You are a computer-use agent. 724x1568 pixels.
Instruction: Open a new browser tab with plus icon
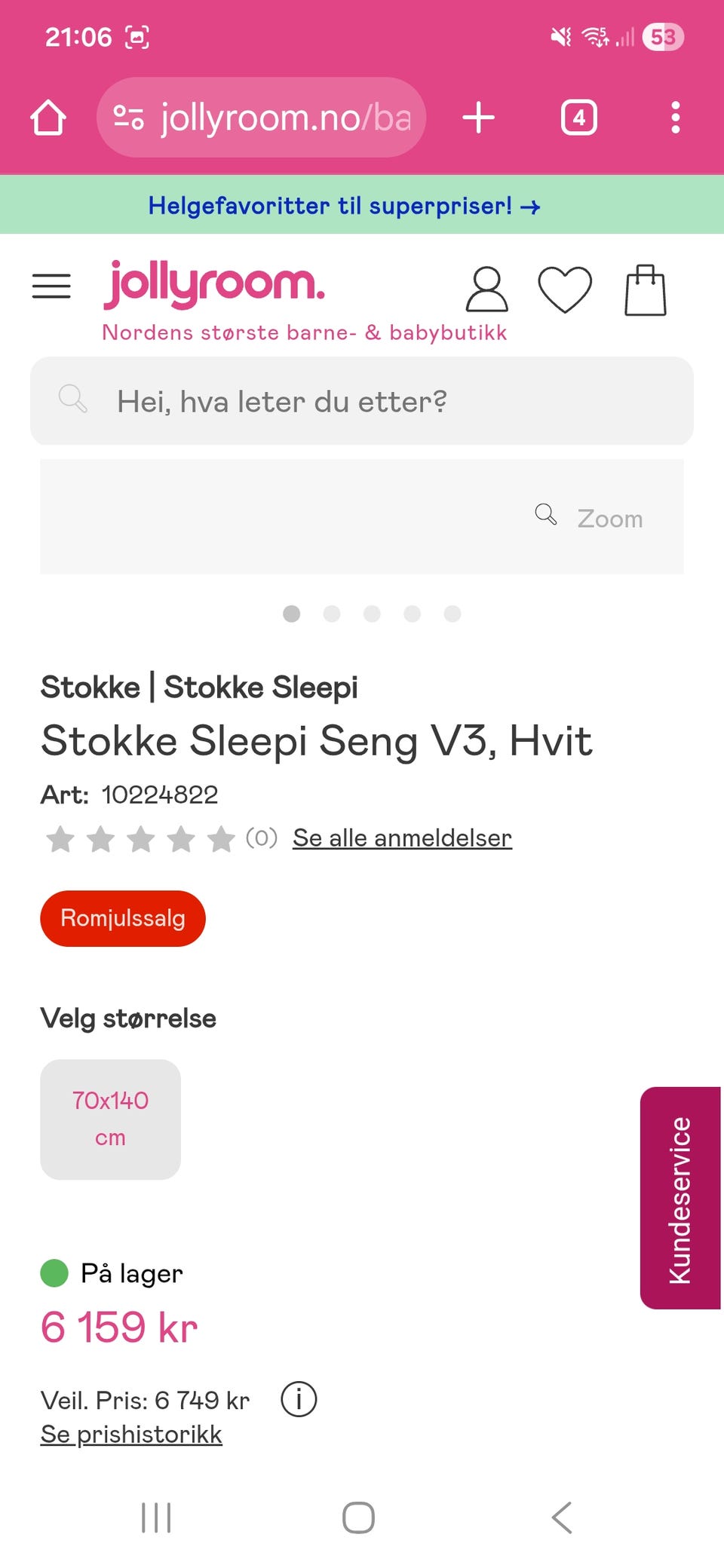[x=478, y=118]
